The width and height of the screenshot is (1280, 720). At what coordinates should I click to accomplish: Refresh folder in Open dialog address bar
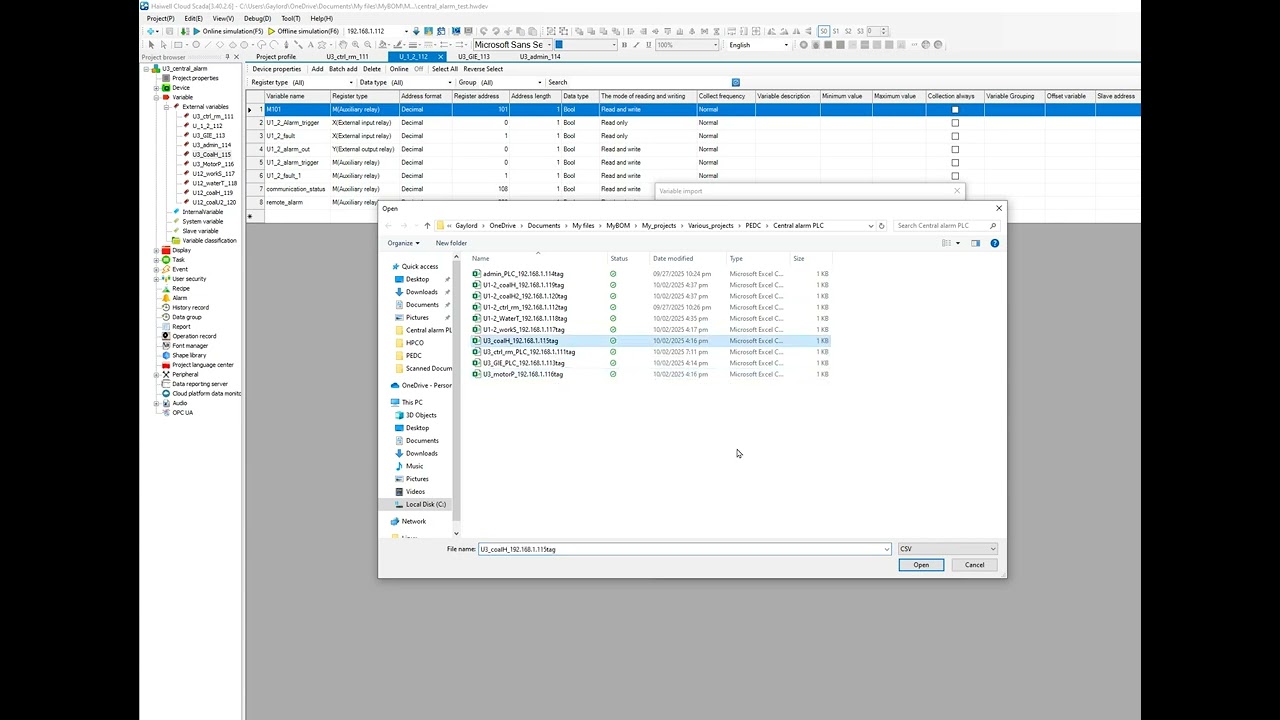882,226
